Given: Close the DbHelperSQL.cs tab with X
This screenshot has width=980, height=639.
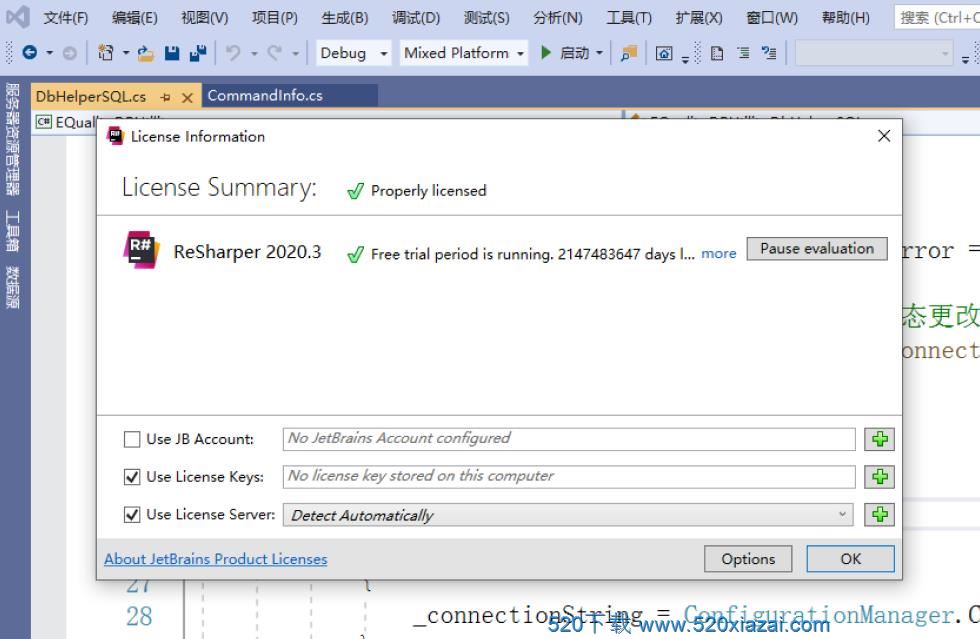Looking at the screenshot, I should 187,97.
